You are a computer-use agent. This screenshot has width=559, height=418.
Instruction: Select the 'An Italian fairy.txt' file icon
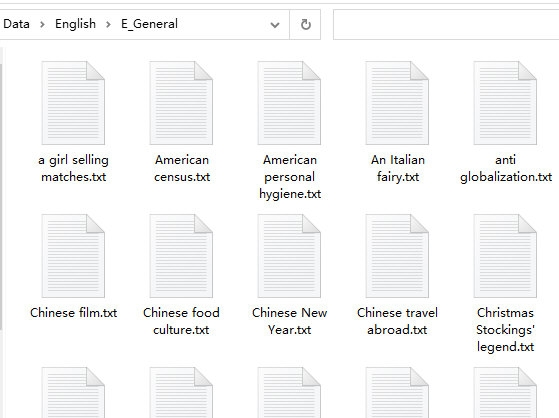(x=397, y=103)
